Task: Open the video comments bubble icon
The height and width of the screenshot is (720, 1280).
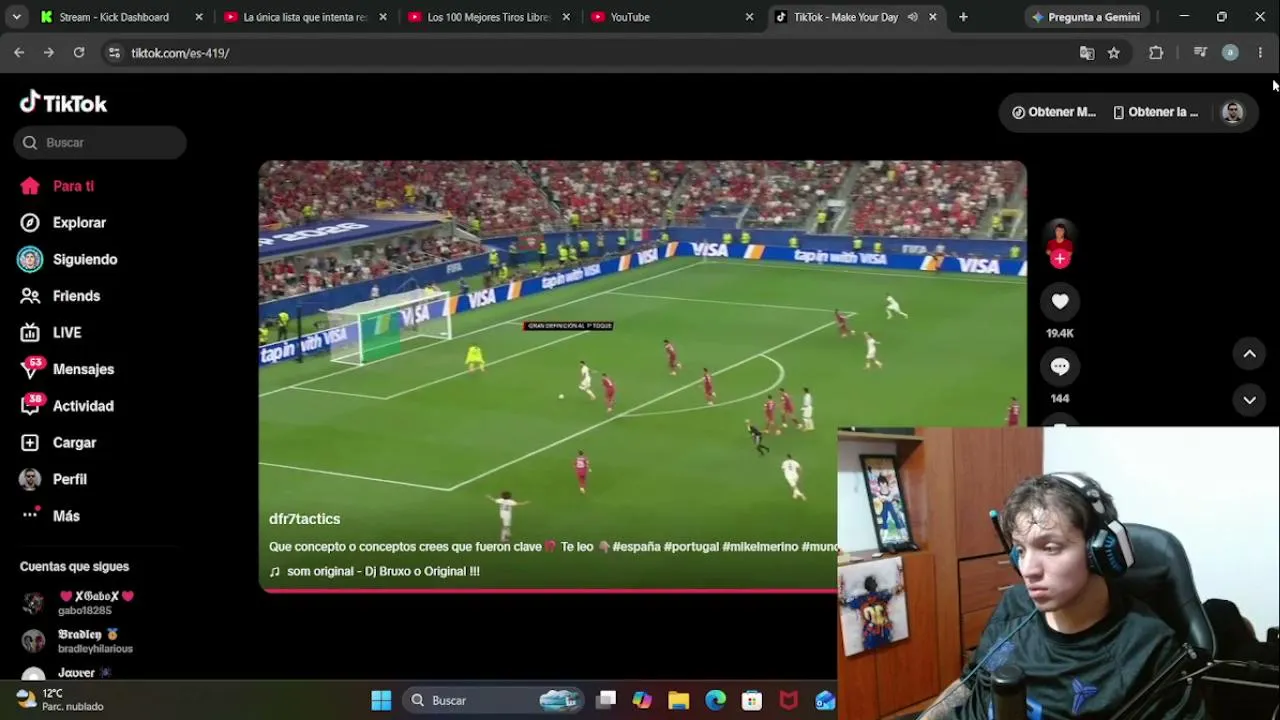Action: click(x=1060, y=367)
